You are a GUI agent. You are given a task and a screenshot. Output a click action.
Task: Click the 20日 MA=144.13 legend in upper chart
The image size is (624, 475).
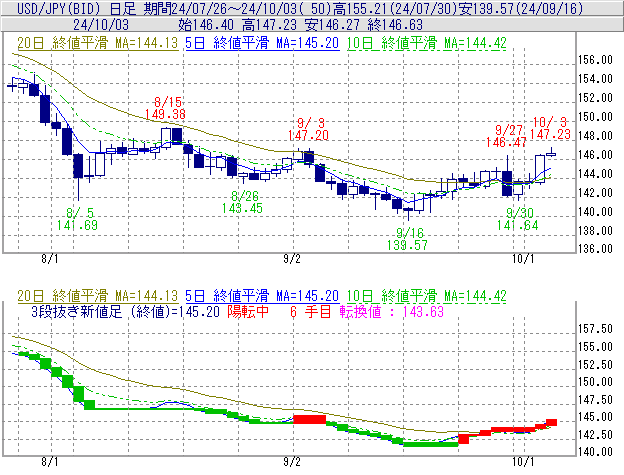coord(98,43)
